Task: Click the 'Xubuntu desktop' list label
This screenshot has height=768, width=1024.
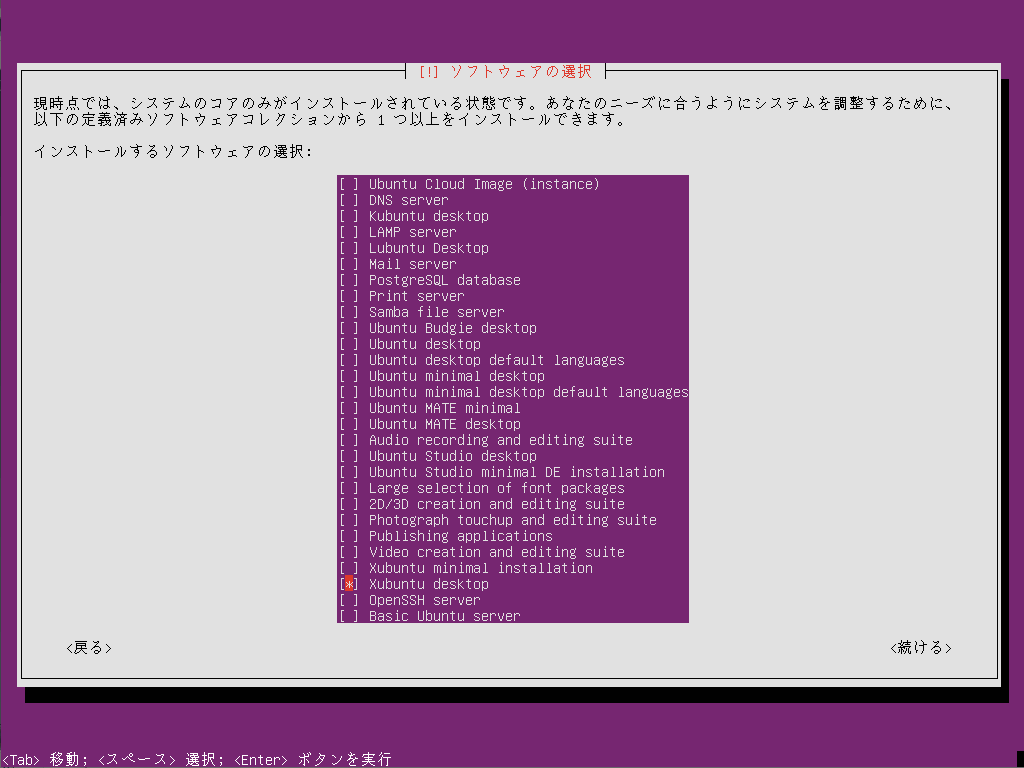Action: (x=428, y=584)
